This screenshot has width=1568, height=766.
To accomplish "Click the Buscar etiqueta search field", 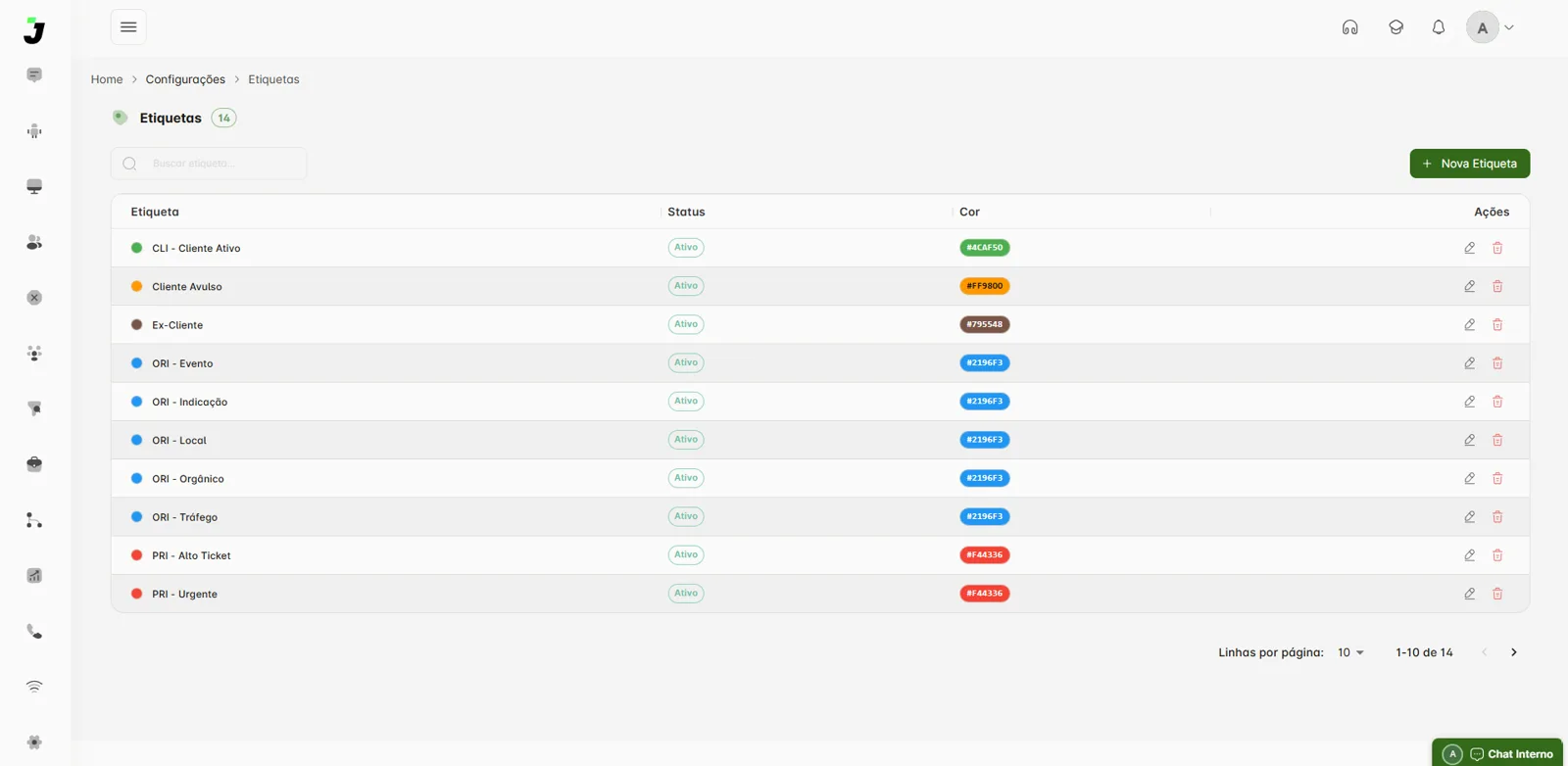I will (x=209, y=164).
